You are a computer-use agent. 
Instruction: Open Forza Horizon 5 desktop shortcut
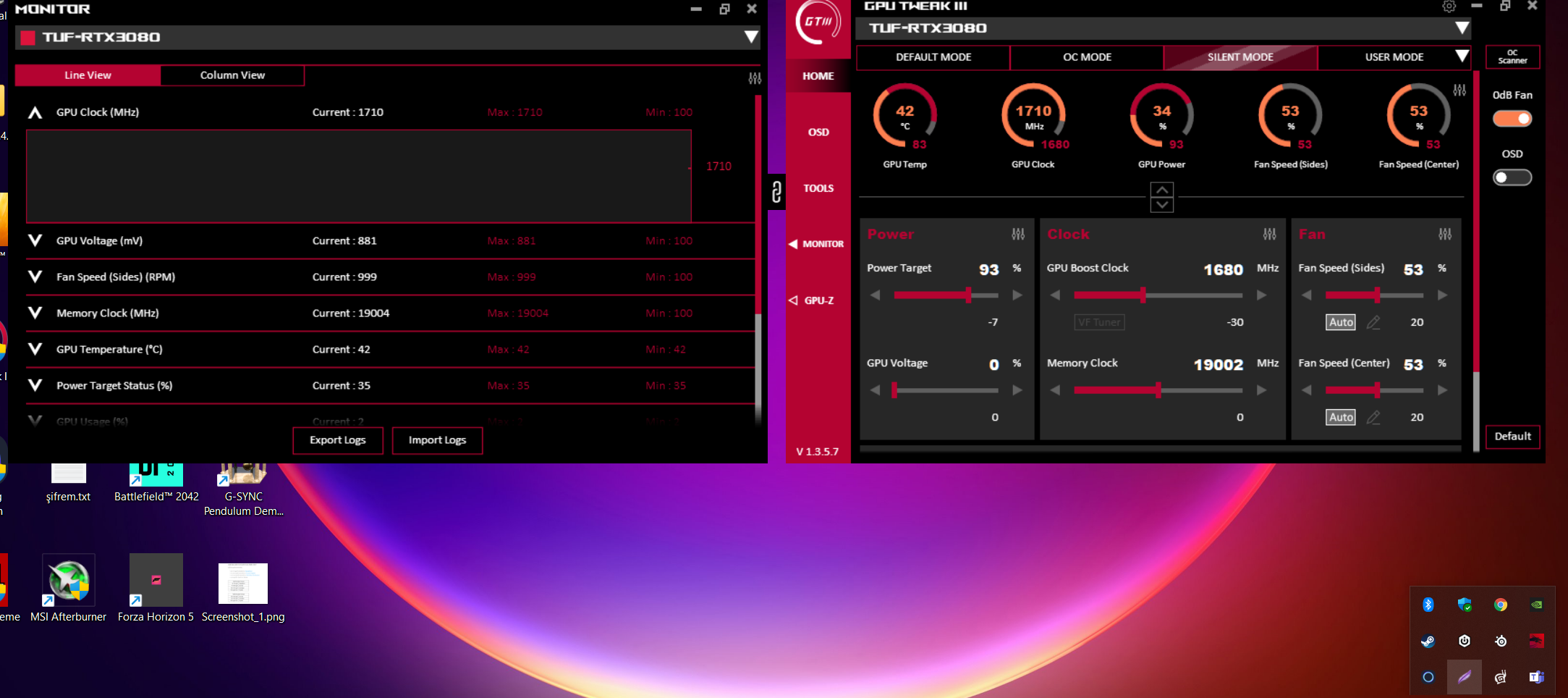coord(156,588)
